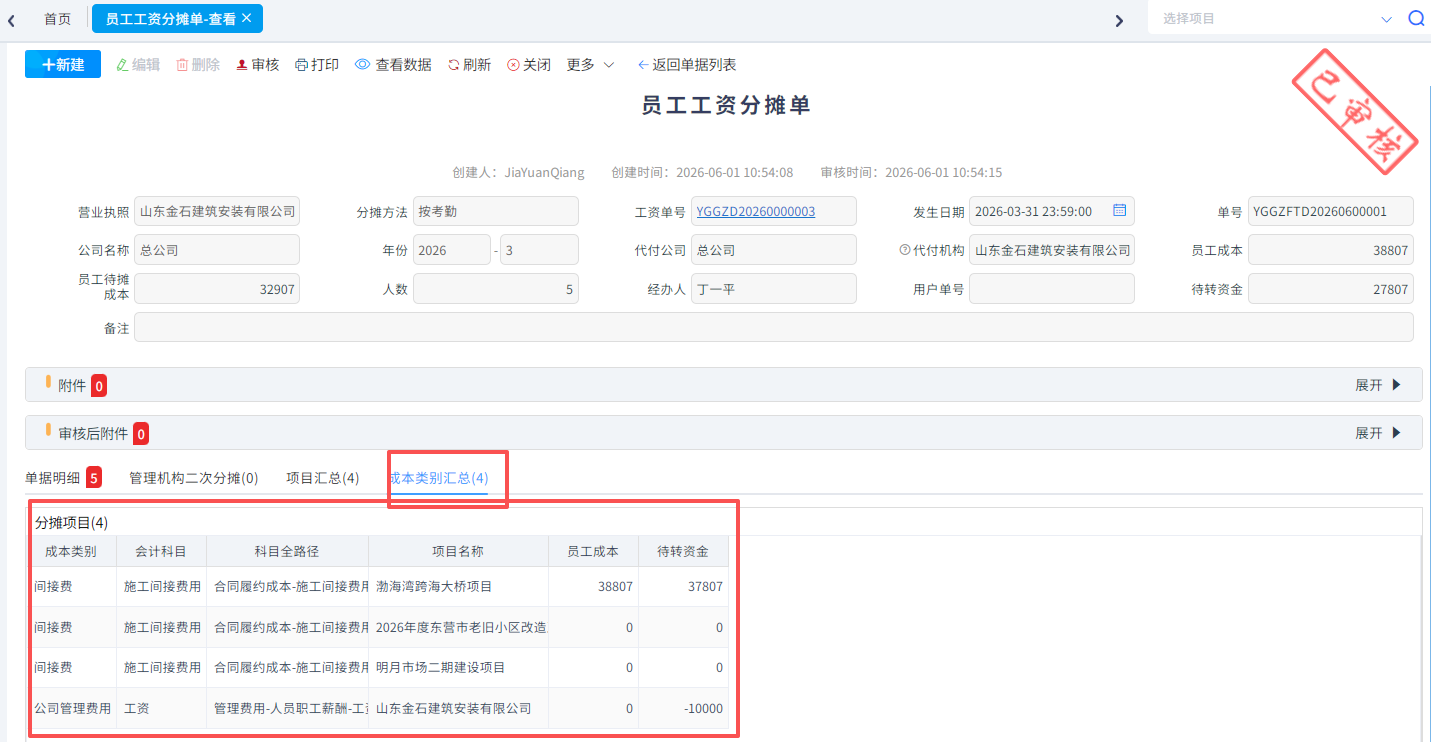
Task: Select the 渤海湾跨海大桥项目 cell
Action: pos(458,587)
